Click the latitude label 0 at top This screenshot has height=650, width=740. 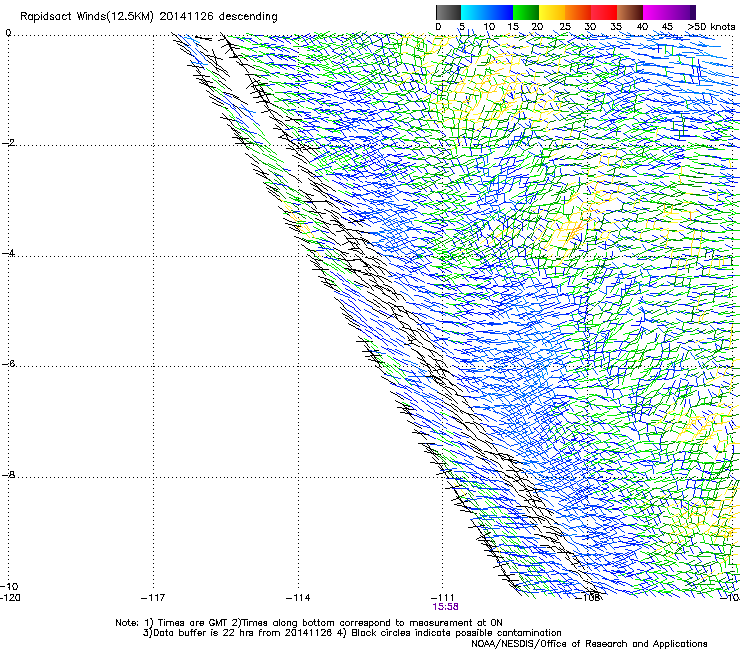(8, 33)
